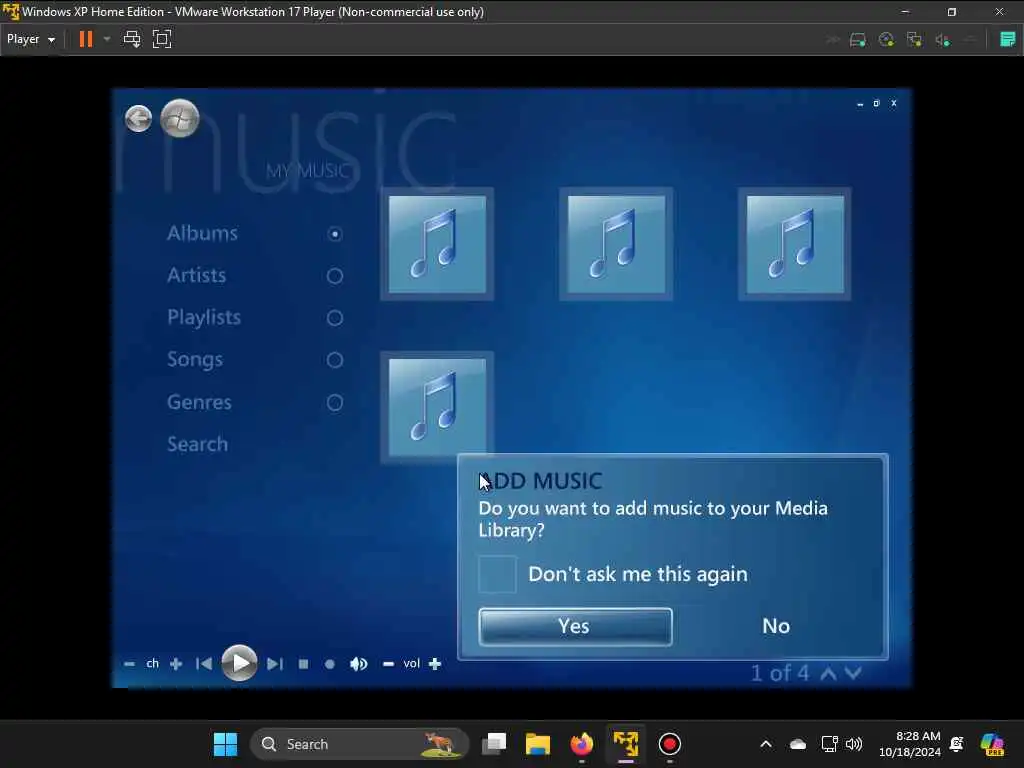
Task: Pause the virtual machine
Action: [86, 39]
